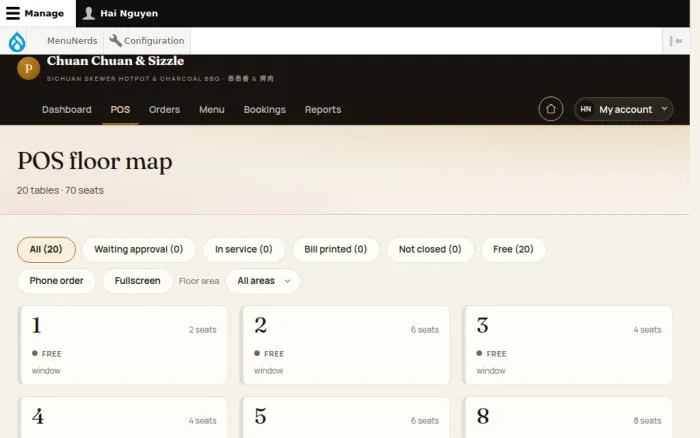Open the All areas floor dropdown

pyautogui.click(x=263, y=281)
